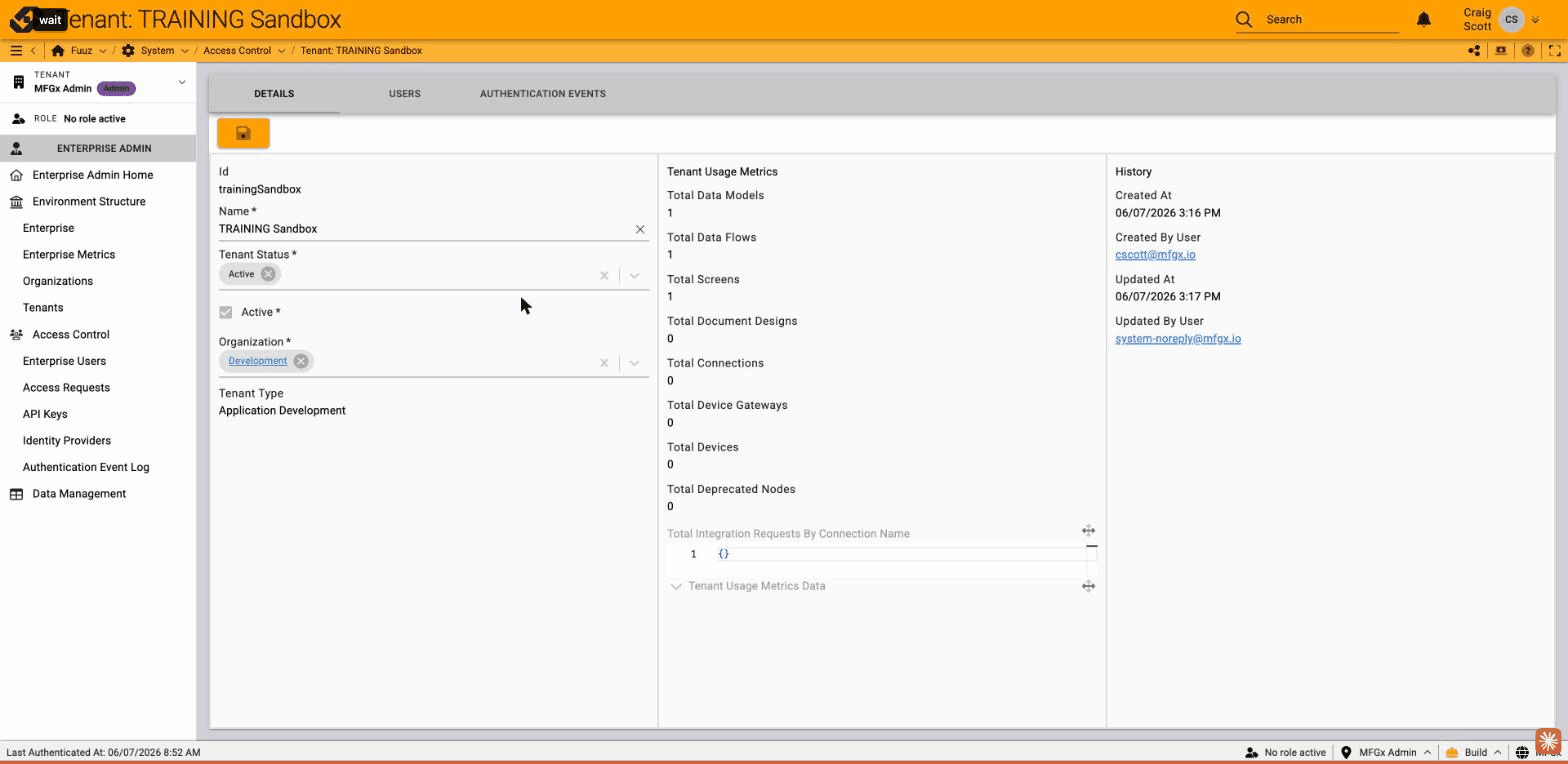Open the Build menu in status bar

click(x=1474, y=752)
